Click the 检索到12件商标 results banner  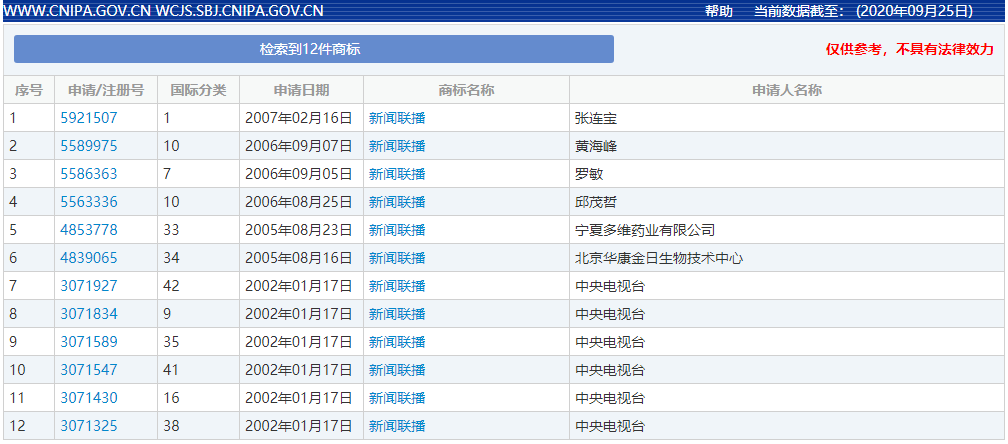tap(314, 49)
